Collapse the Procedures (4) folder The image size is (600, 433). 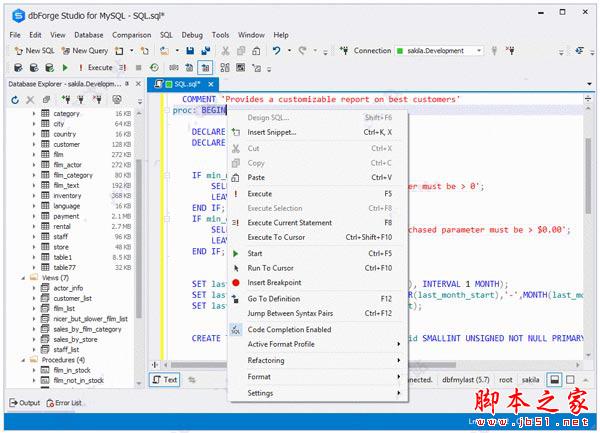click(x=23, y=360)
